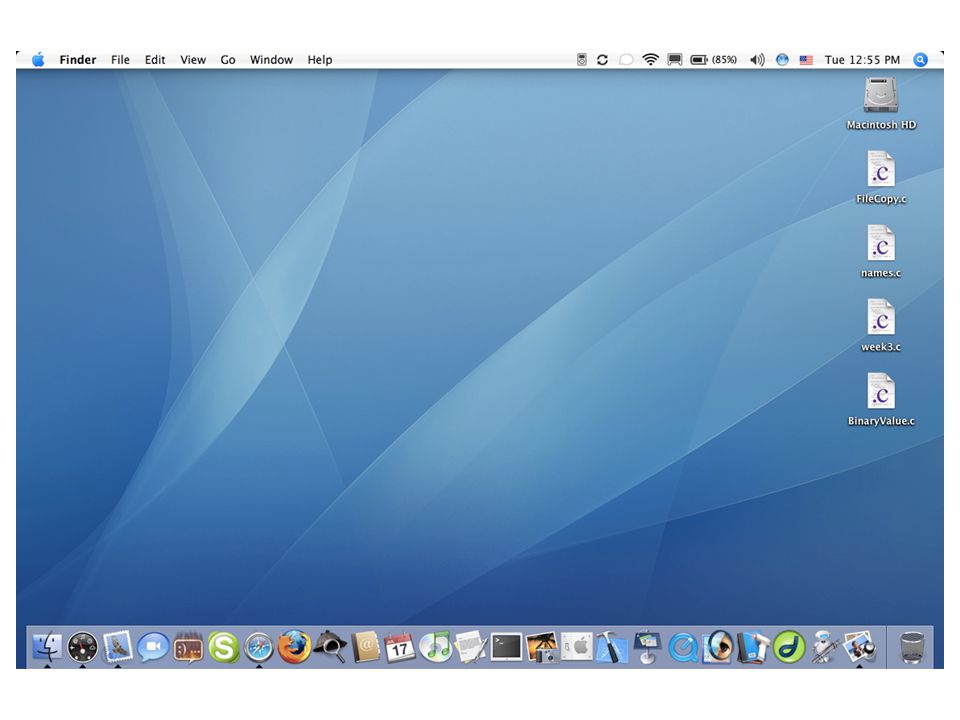This screenshot has width=960, height=720.
Task: Open the AirPort Wi-Fi status menu
Action: pyautogui.click(x=650, y=59)
